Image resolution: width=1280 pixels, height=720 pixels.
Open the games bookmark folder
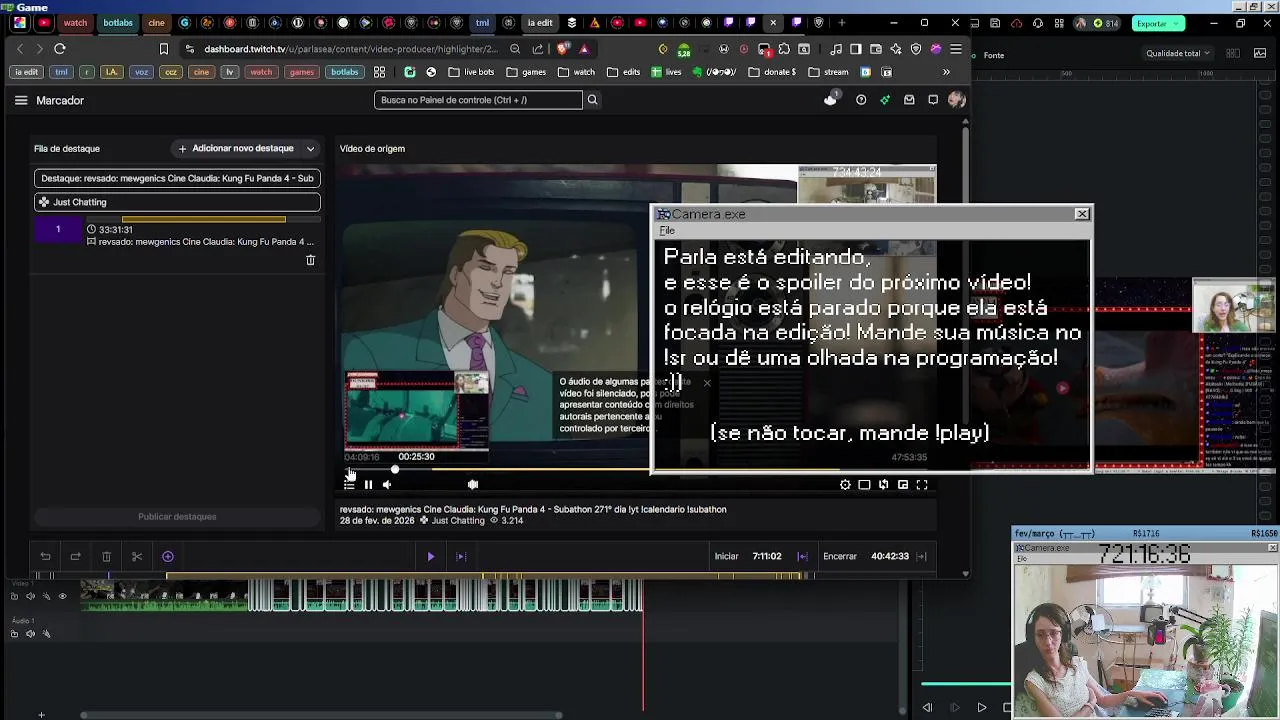point(526,72)
